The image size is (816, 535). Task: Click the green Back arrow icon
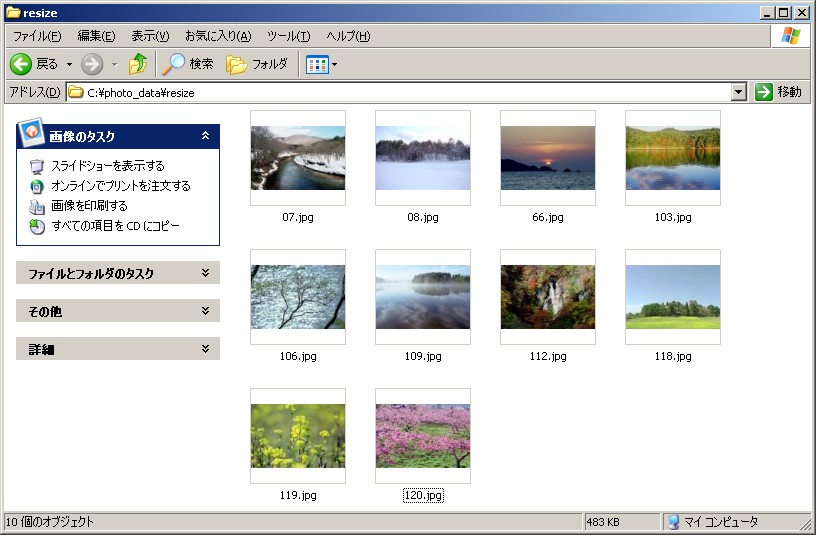click(21, 64)
